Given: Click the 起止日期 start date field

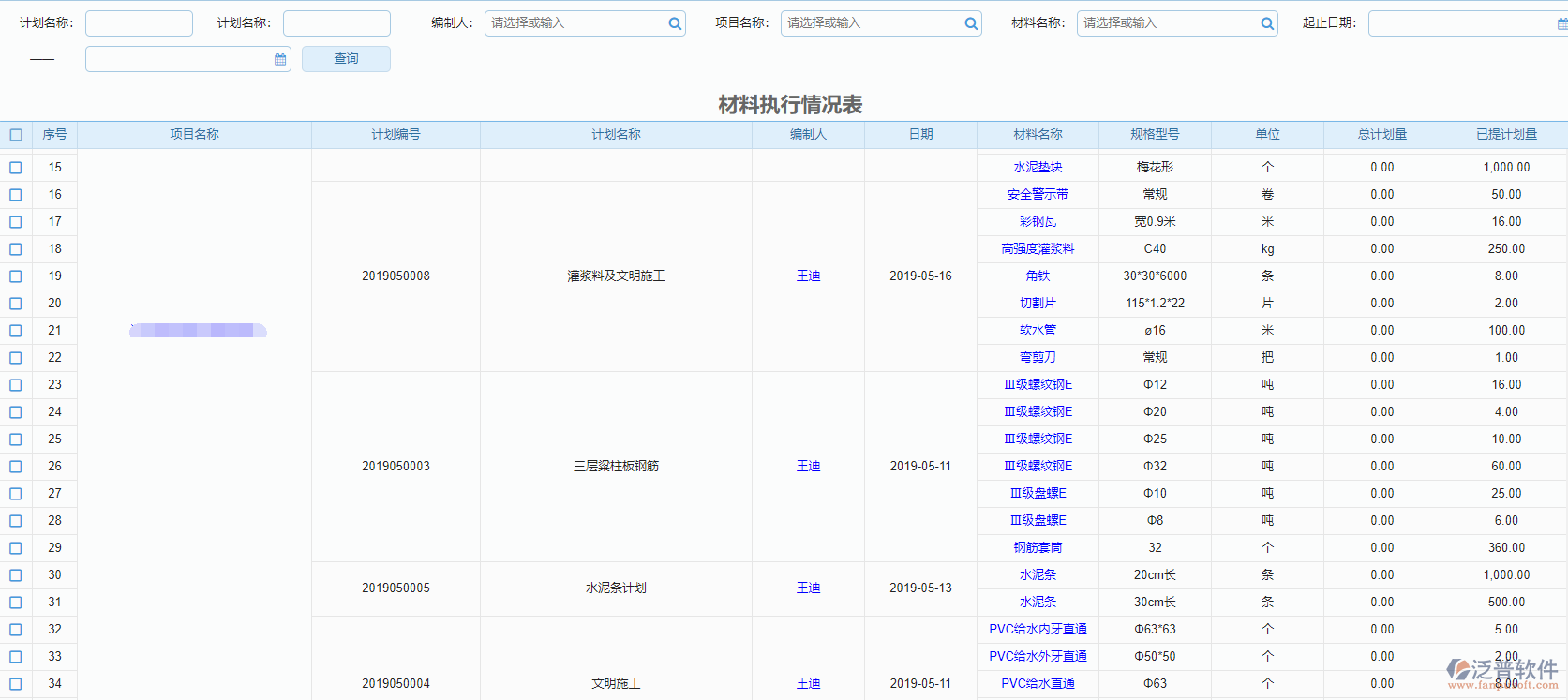Looking at the screenshot, I should click(1468, 23).
